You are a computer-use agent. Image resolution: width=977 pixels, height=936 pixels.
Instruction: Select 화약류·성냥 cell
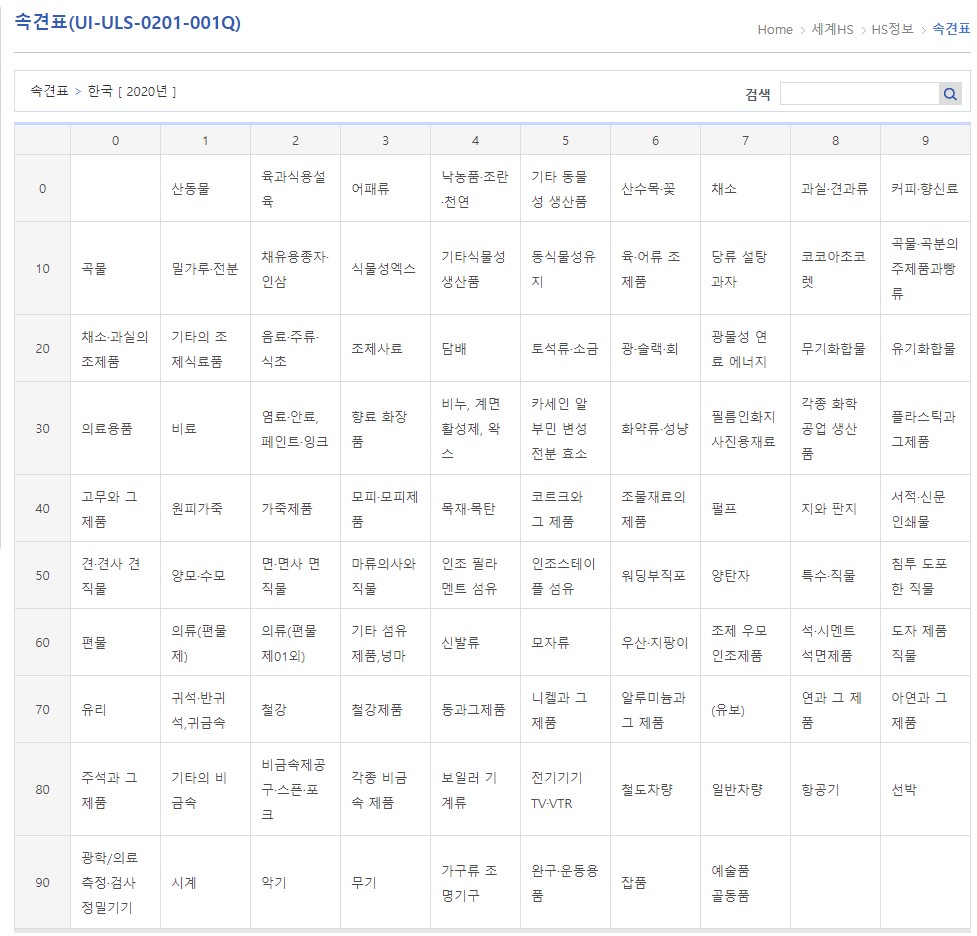pos(654,429)
